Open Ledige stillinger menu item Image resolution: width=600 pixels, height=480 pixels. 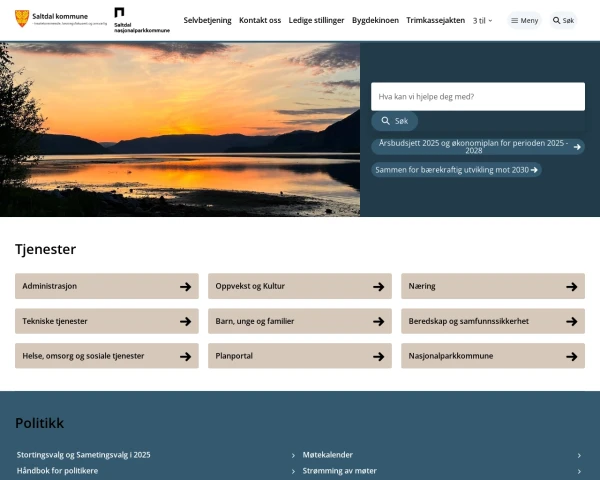[316, 20]
